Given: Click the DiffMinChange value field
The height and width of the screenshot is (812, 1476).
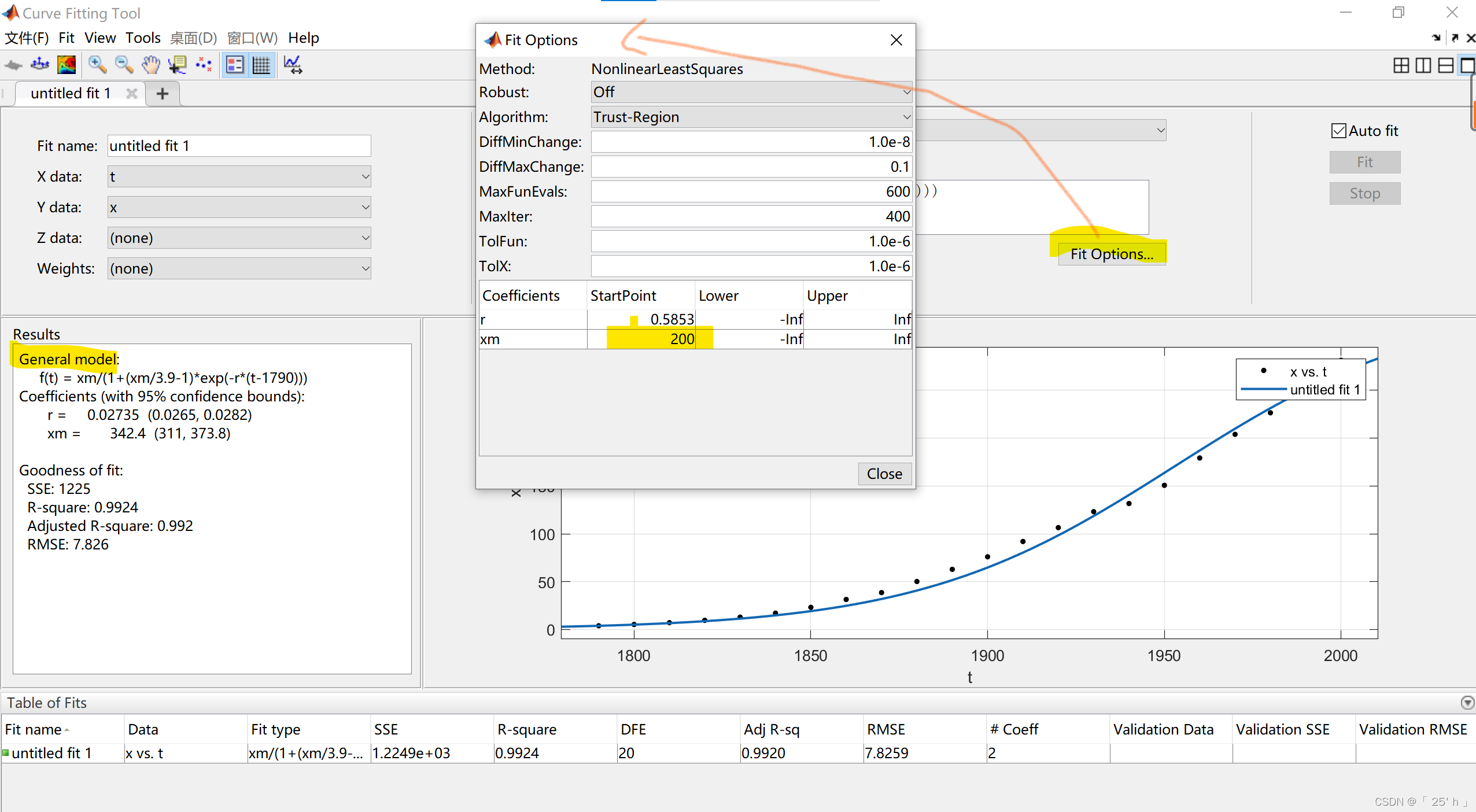Looking at the screenshot, I should pyautogui.click(x=751, y=142).
